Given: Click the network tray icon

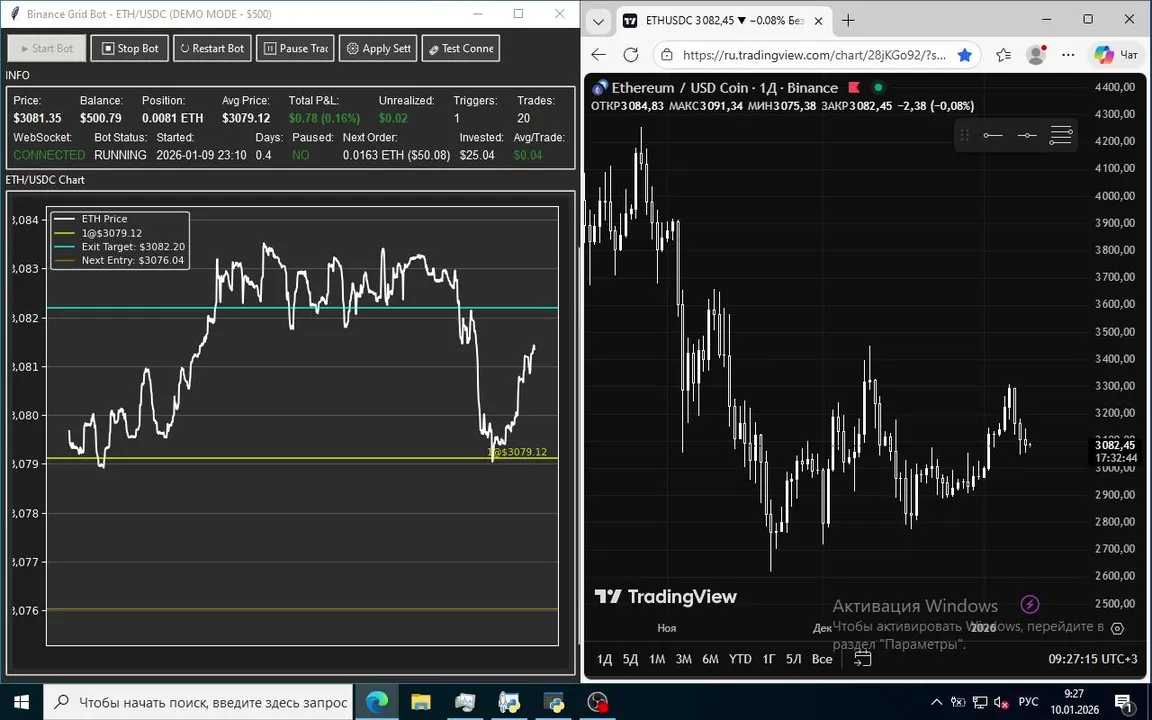Looking at the screenshot, I should (x=980, y=702).
